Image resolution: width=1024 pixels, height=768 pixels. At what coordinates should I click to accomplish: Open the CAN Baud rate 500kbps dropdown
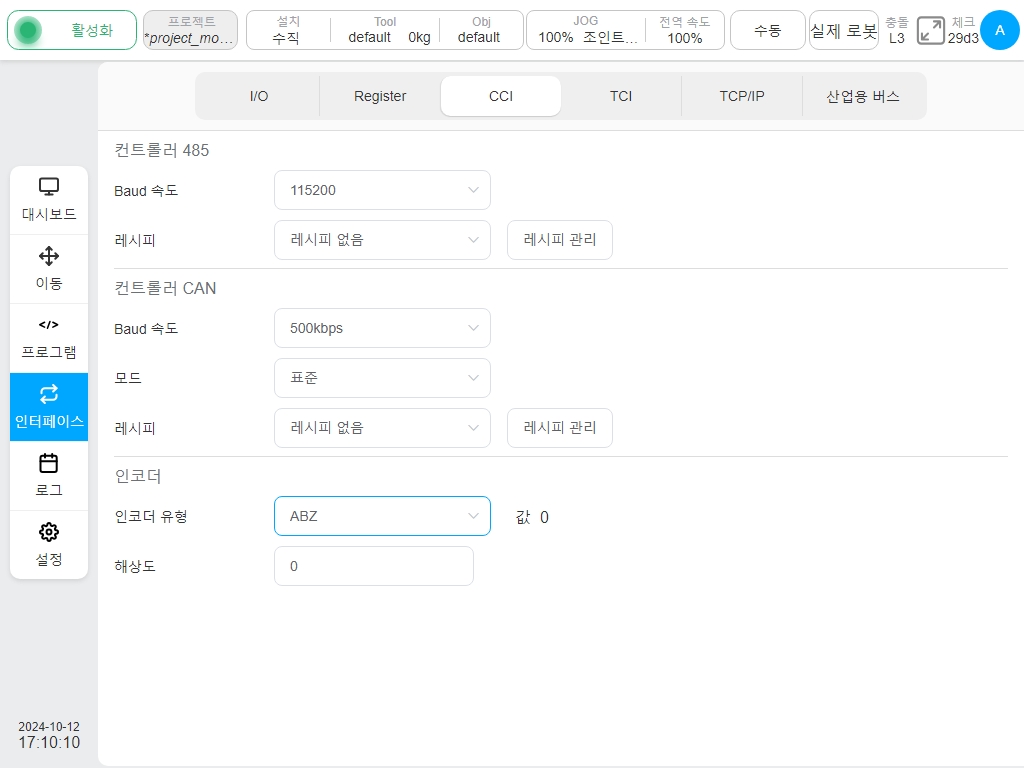click(382, 328)
